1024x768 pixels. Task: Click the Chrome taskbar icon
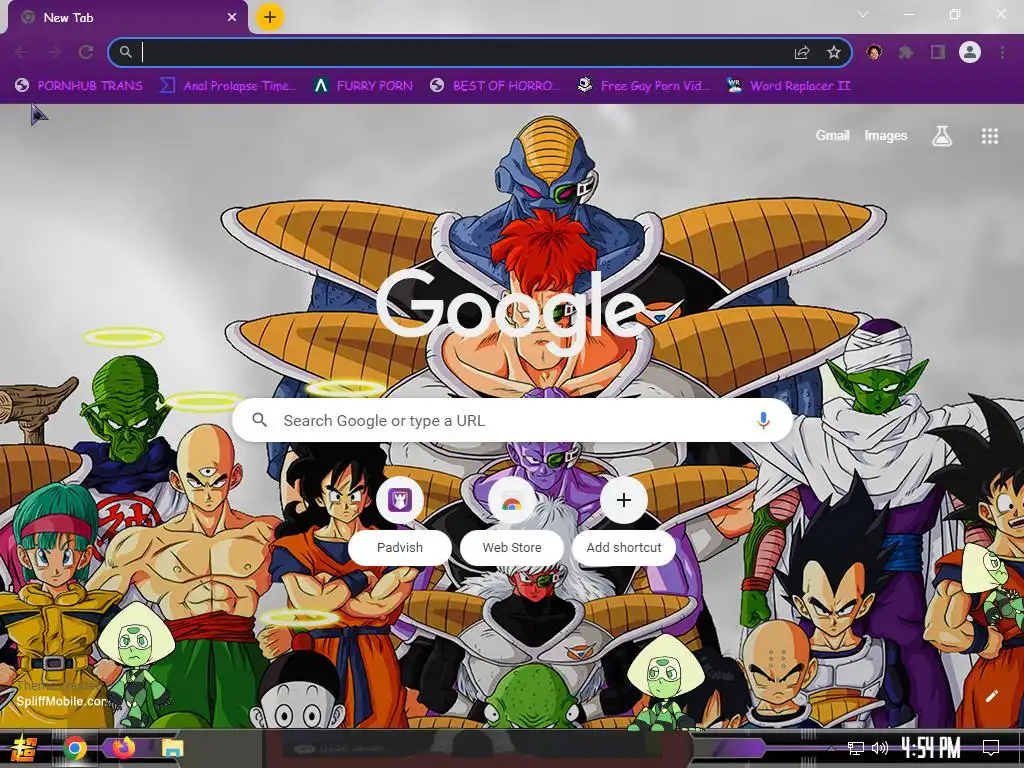[75, 749]
